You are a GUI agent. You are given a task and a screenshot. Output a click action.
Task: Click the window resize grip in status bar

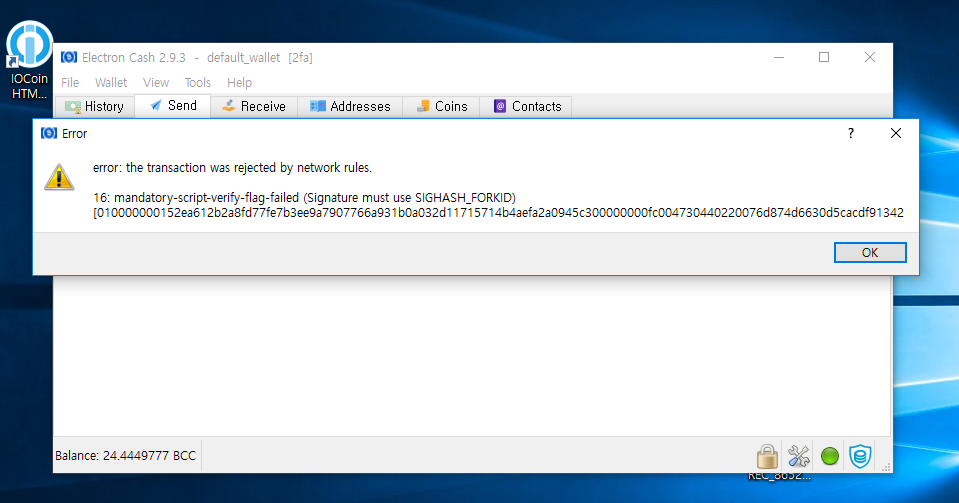pyautogui.click(x=885, y=467)
